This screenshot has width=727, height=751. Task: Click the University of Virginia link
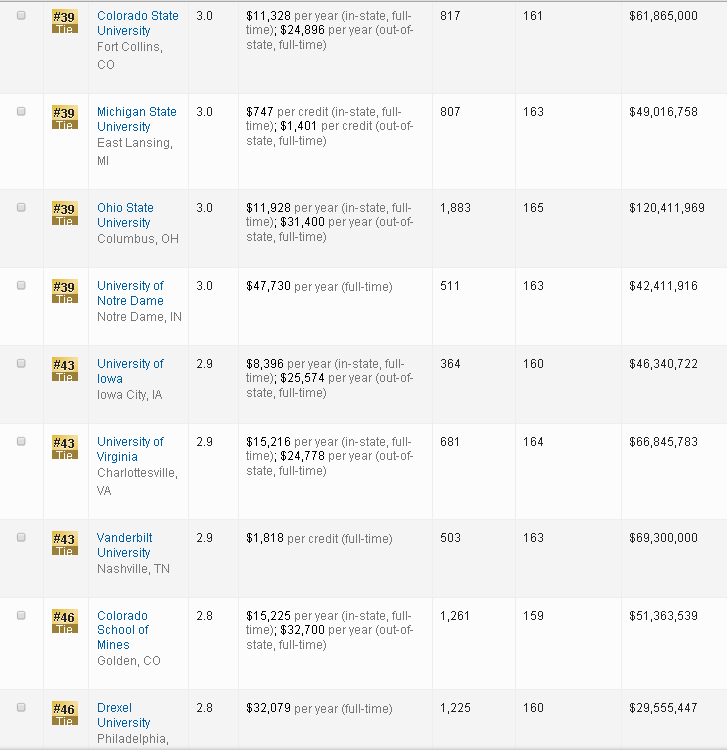click(130, 449)
